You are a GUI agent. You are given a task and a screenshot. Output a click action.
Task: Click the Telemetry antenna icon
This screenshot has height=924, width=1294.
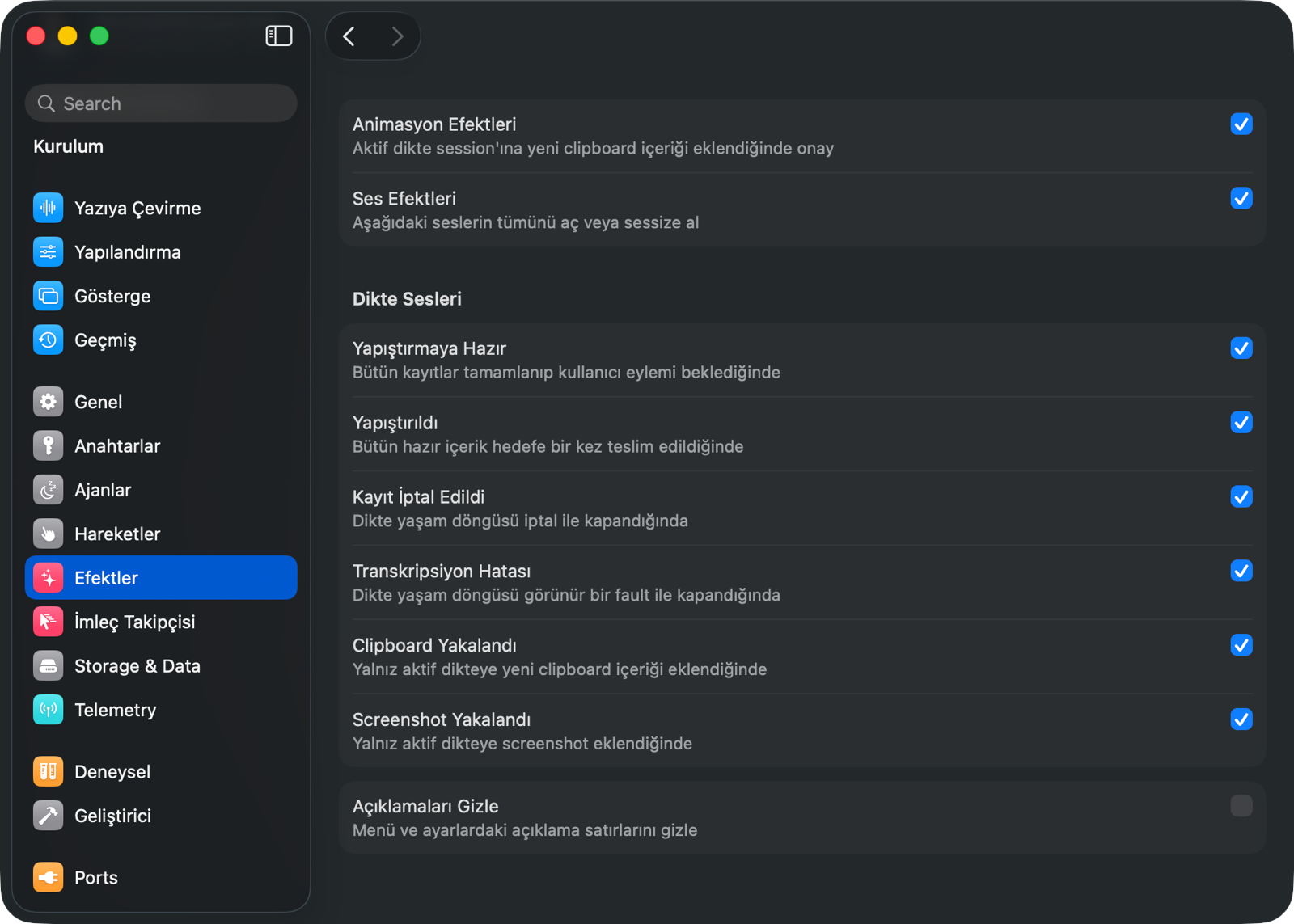[x=49, y=710]
